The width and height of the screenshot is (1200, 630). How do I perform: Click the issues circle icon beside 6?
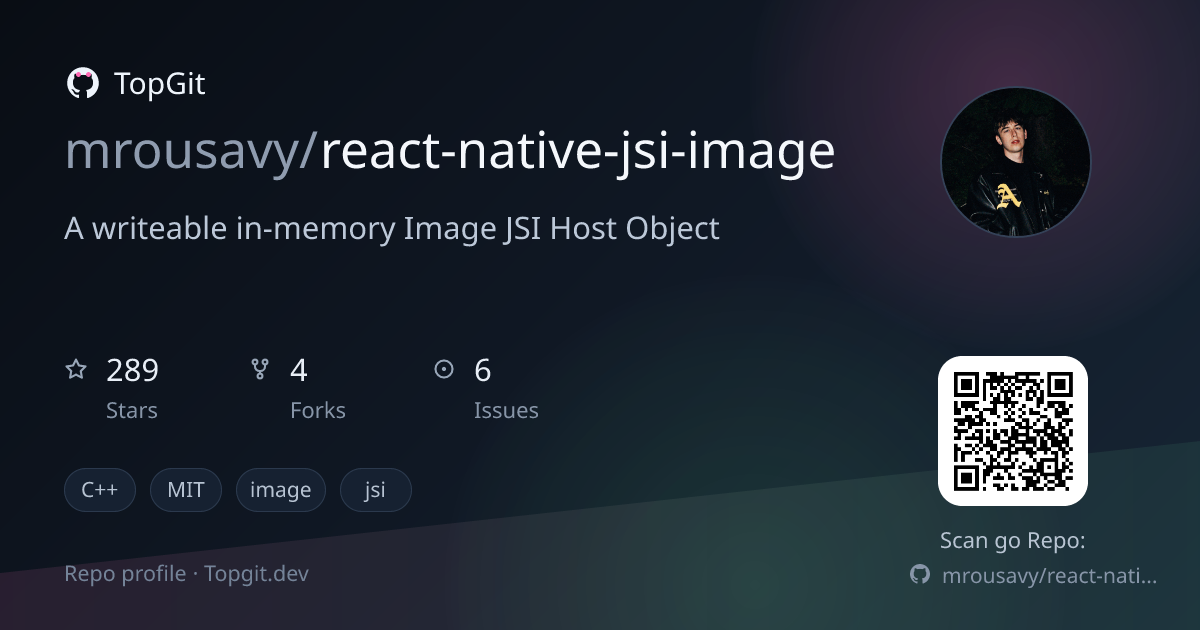click(444, 370)
